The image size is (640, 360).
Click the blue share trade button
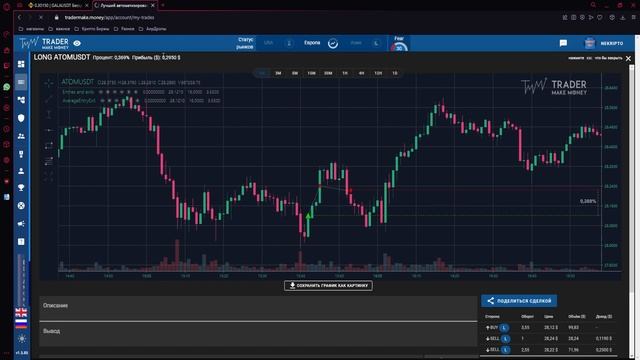[519, 301]
